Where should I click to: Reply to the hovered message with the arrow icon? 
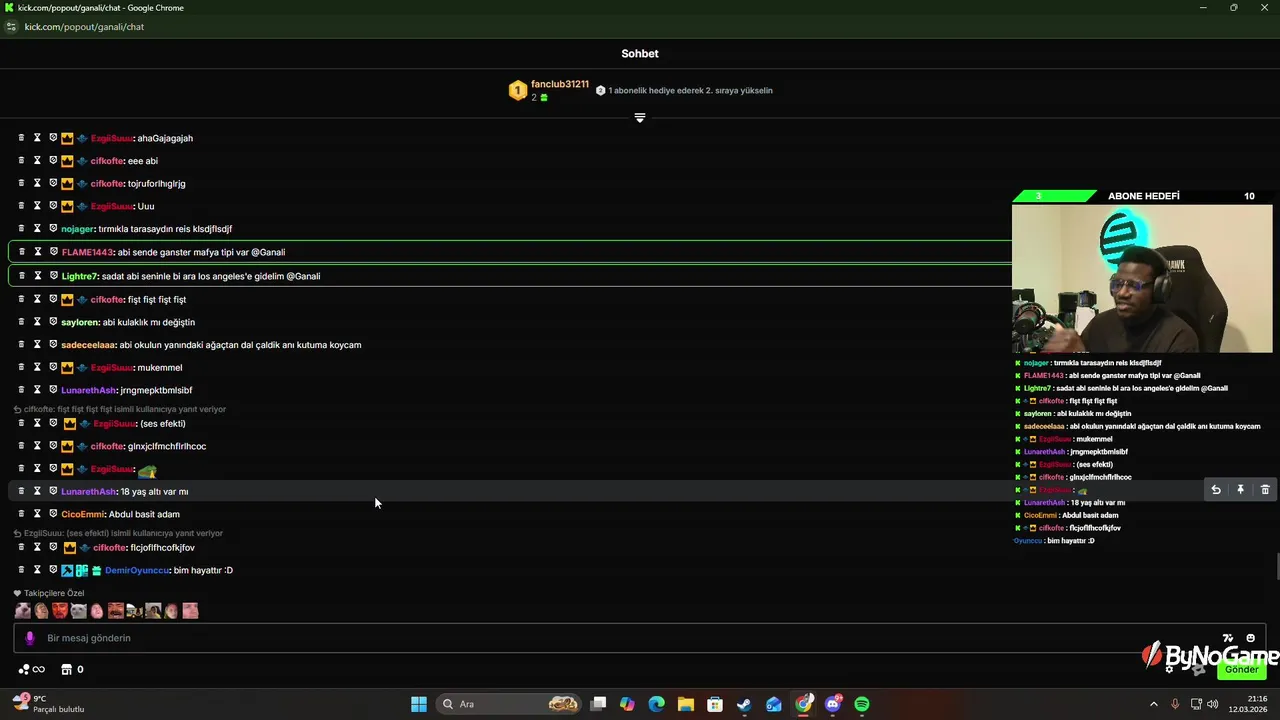click(1216, 490)
